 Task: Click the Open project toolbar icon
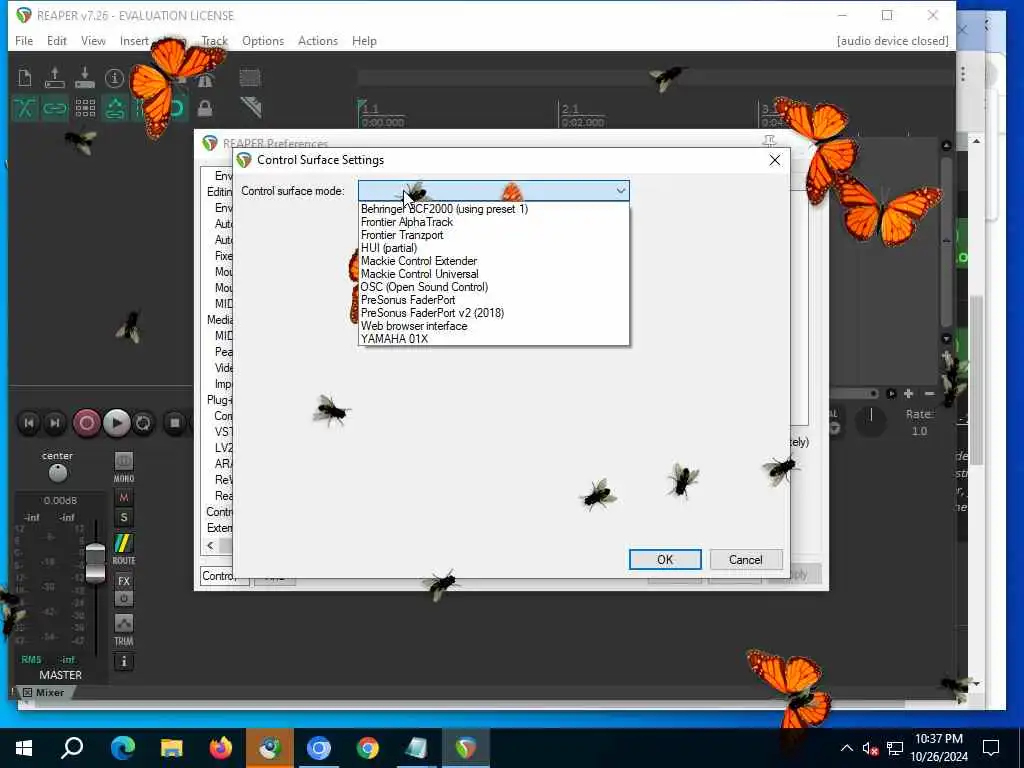(55, 78)
